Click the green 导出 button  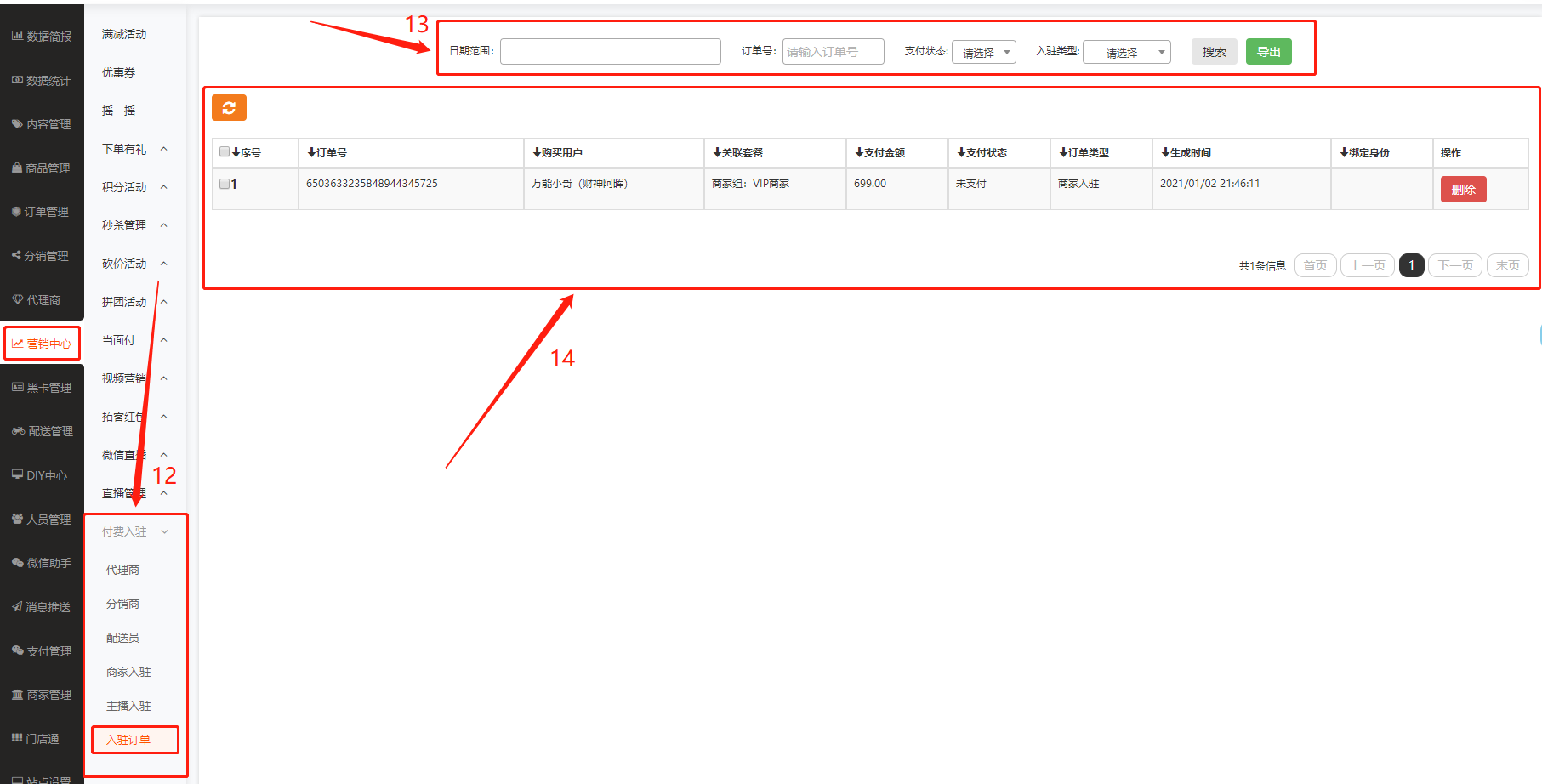[x=1268, y=52]
